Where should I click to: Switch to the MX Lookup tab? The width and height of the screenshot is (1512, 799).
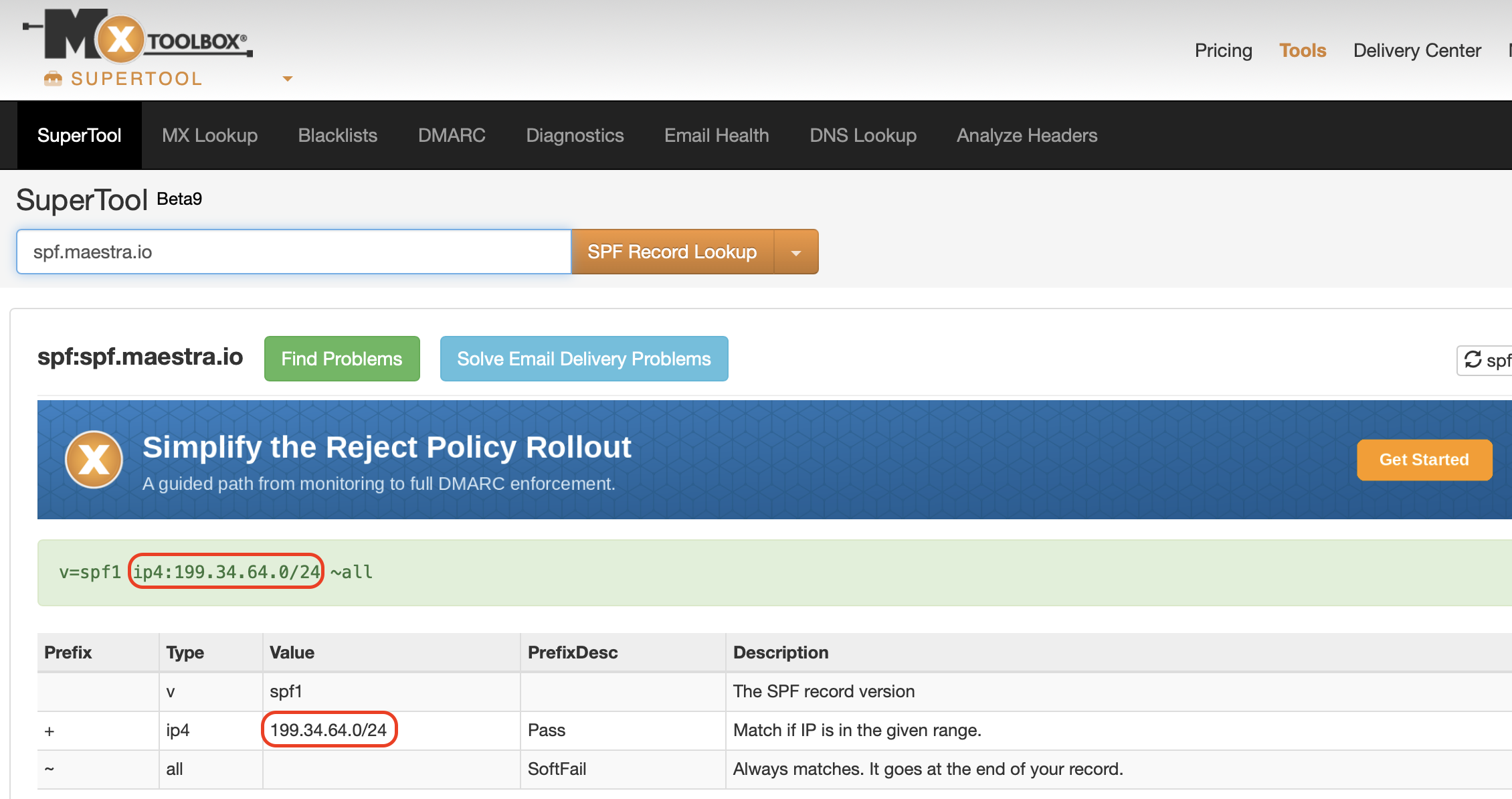[209, 135]
